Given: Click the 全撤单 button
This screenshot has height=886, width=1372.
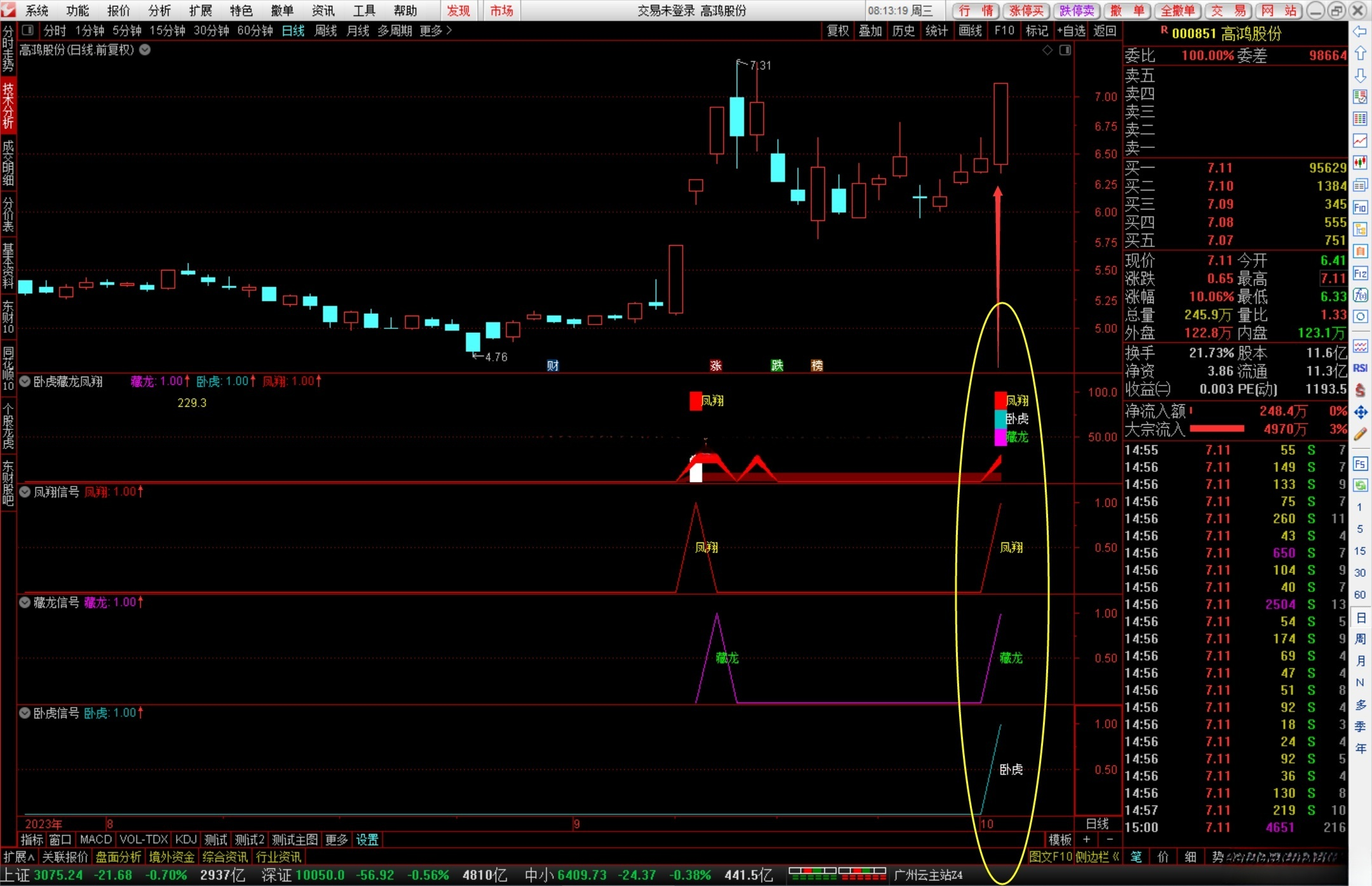Looking at the screenshot, I should pos(1178,11).
